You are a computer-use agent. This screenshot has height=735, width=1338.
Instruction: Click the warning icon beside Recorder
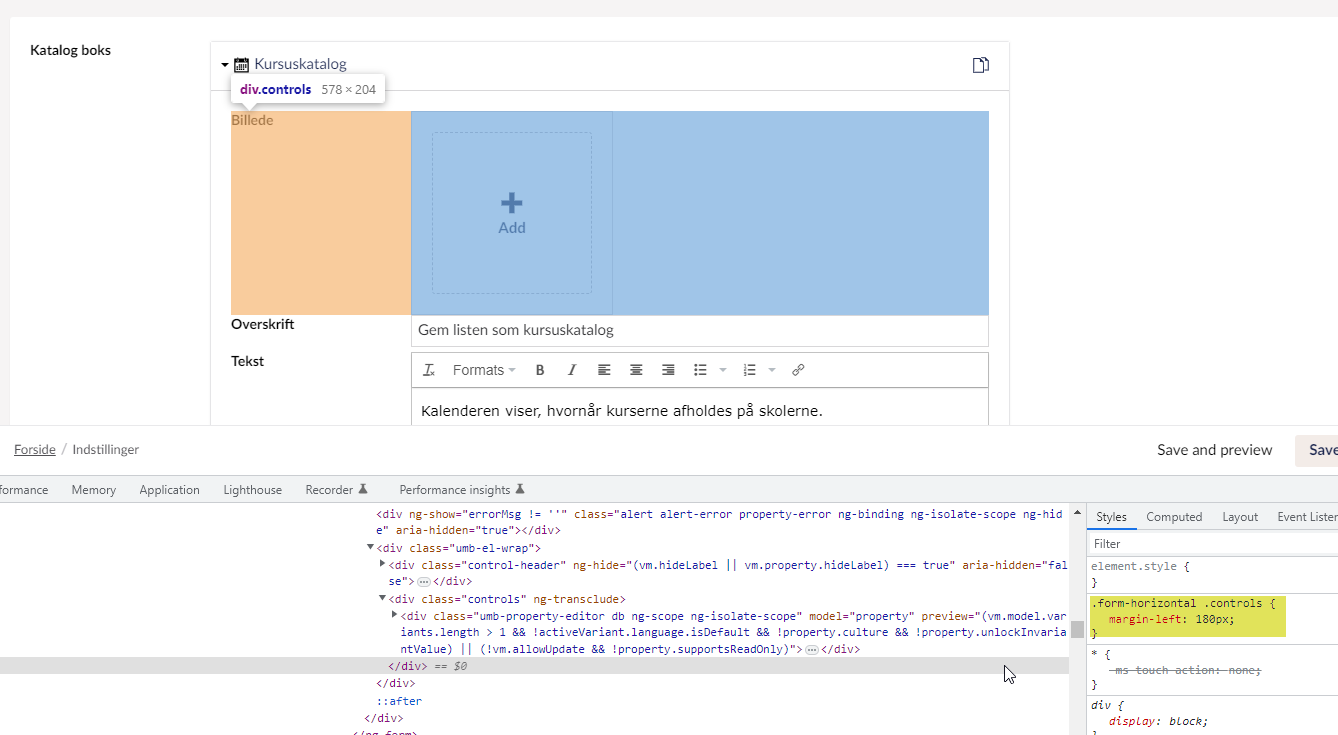(366, 489)
